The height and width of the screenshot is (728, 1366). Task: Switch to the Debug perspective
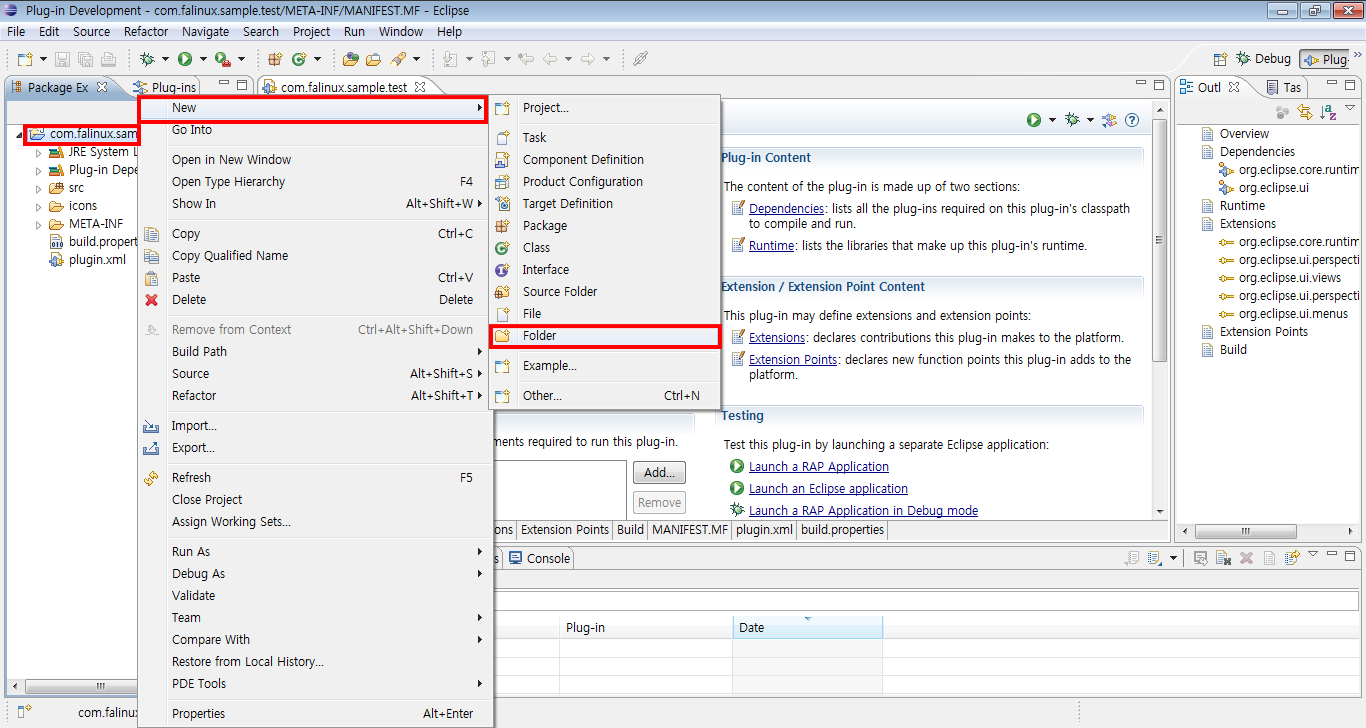1264,59
